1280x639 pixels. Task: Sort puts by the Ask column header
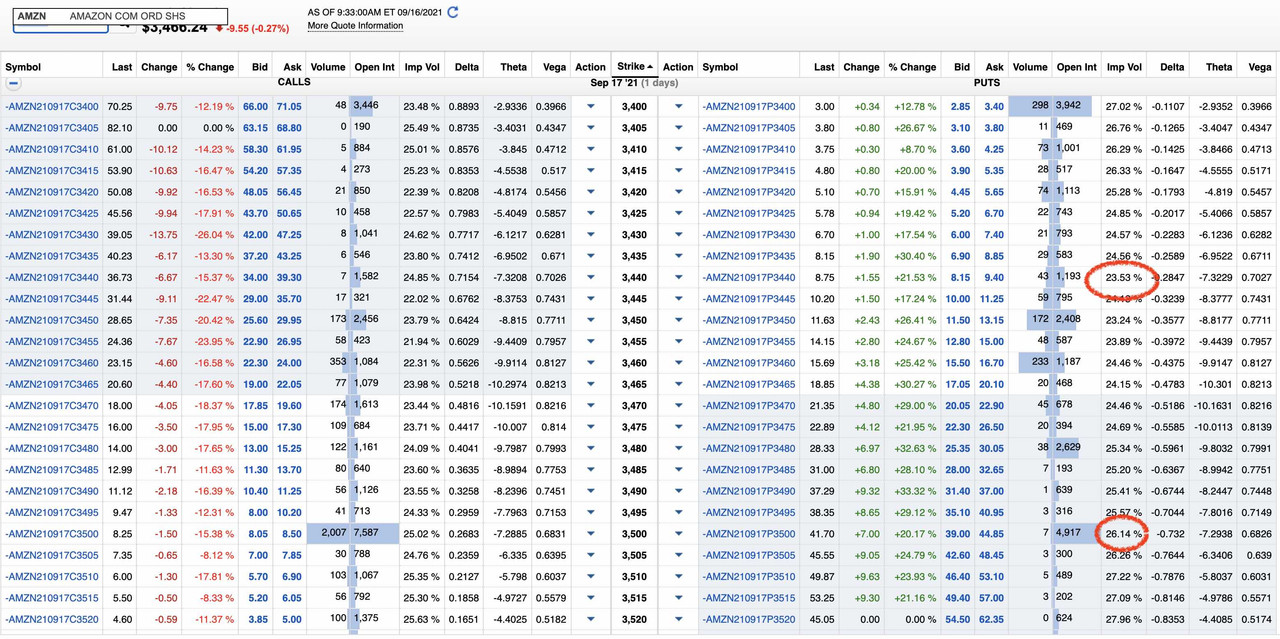[994, 67]
